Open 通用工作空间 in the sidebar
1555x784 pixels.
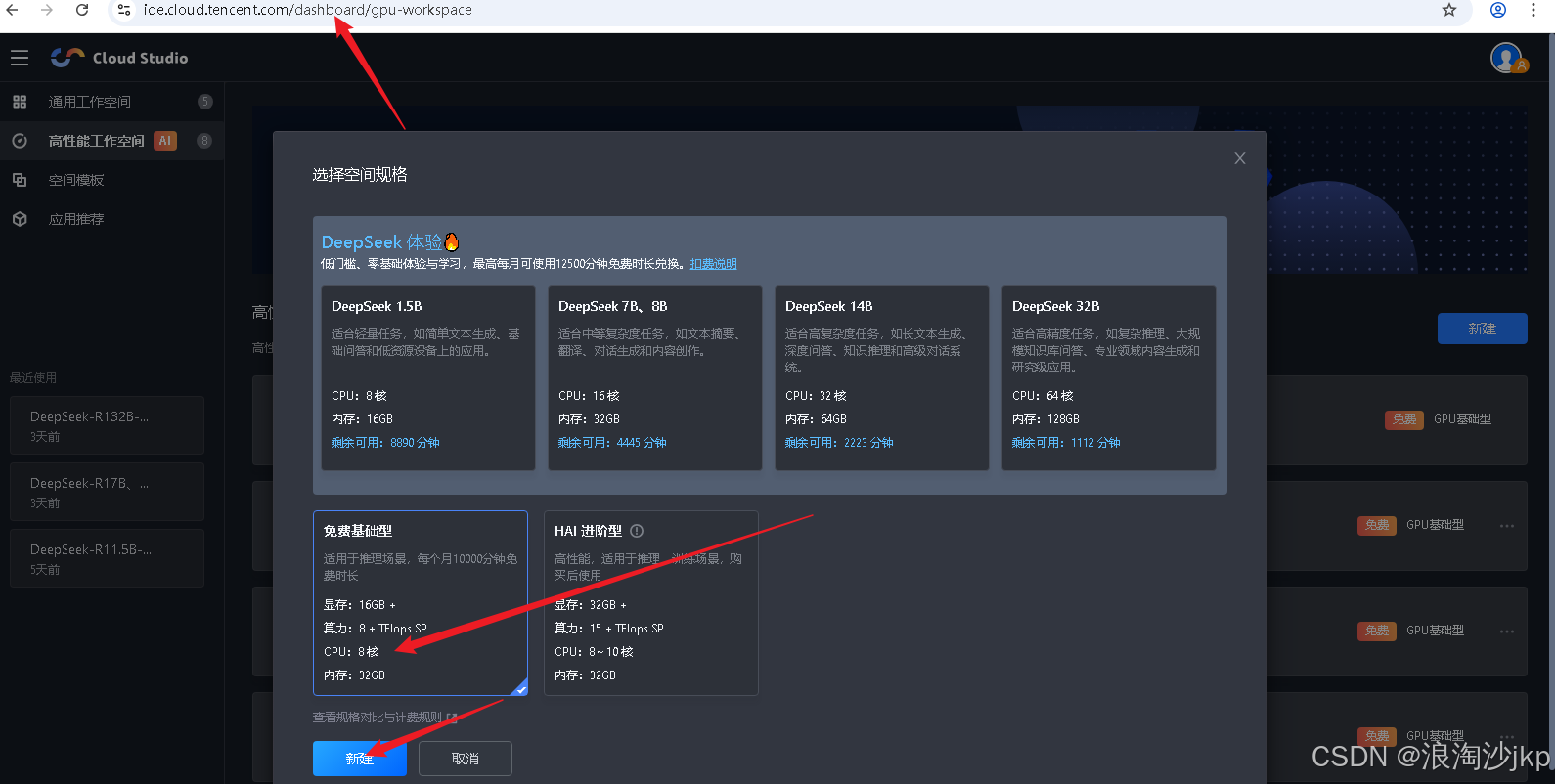coord(111,102)
